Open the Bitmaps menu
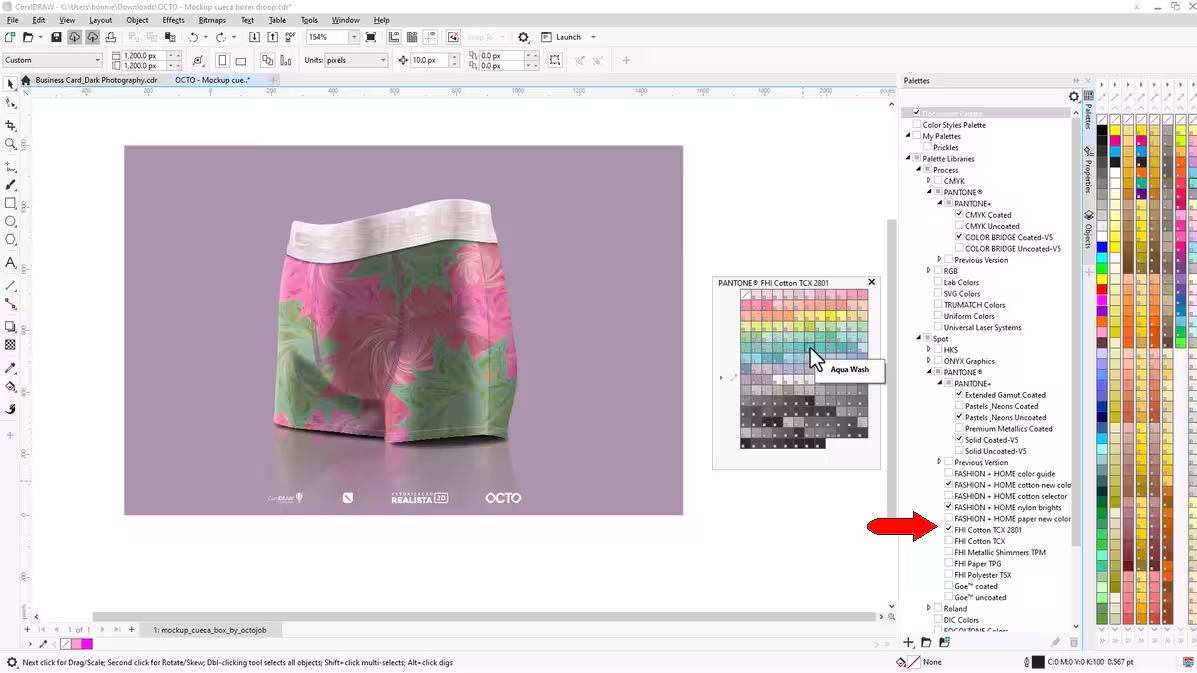Screen dimensions: 1197x673 pos(212,20)
